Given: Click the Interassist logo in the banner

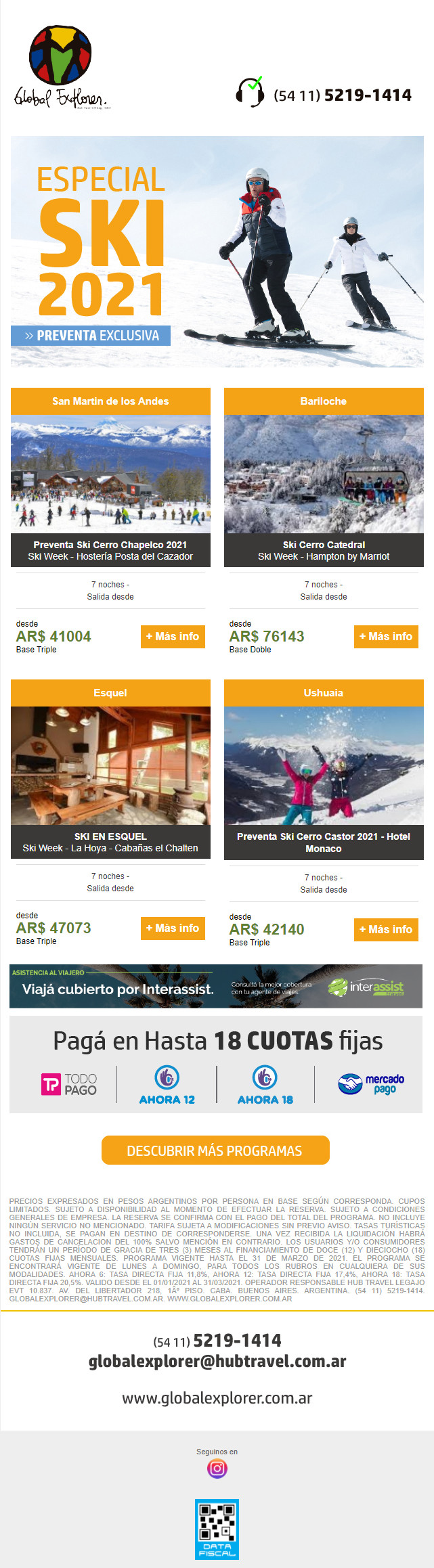Looking at the screenshot, I should click(366, 987).
